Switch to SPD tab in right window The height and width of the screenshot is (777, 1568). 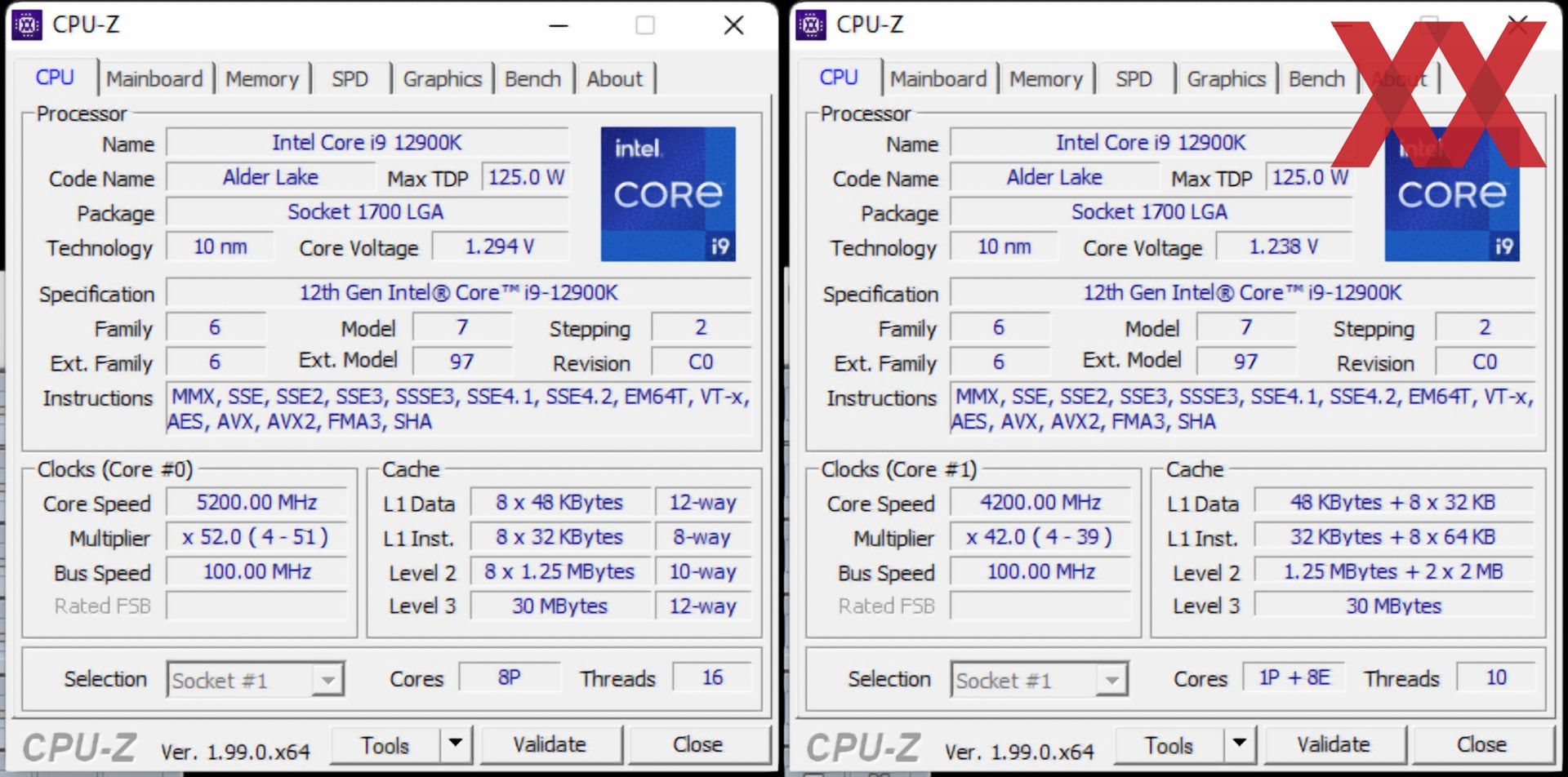(x=1134, y=79)
